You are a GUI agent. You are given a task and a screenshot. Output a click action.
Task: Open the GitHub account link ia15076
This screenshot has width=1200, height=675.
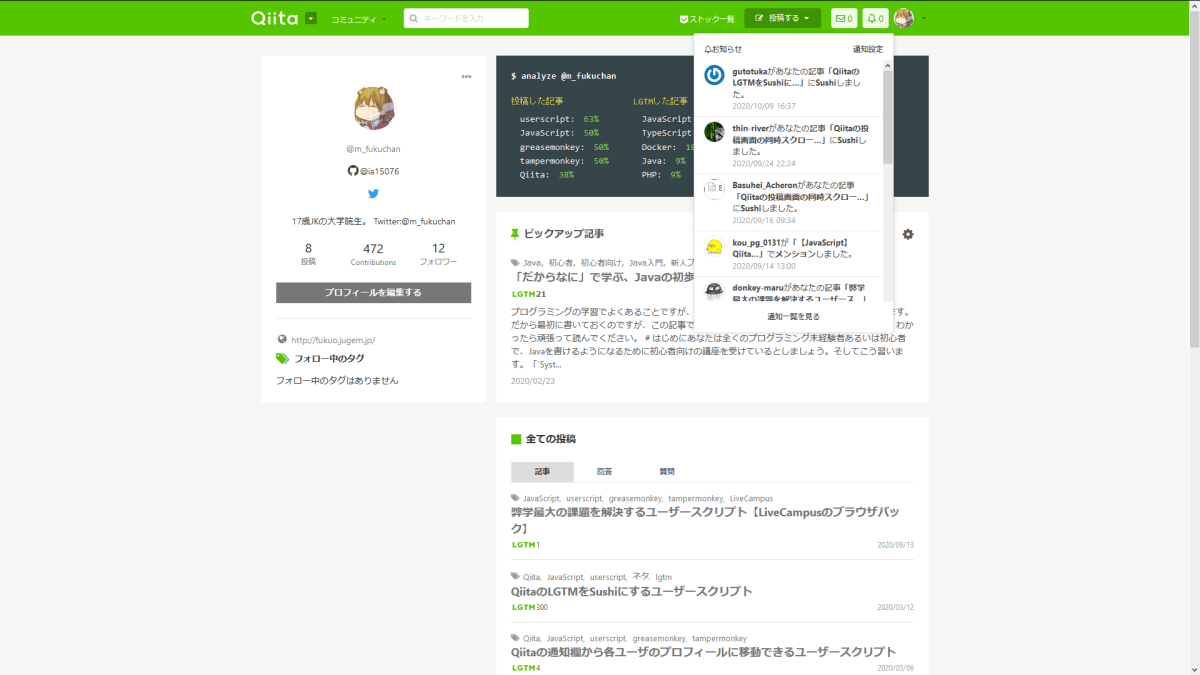point(373,171)
